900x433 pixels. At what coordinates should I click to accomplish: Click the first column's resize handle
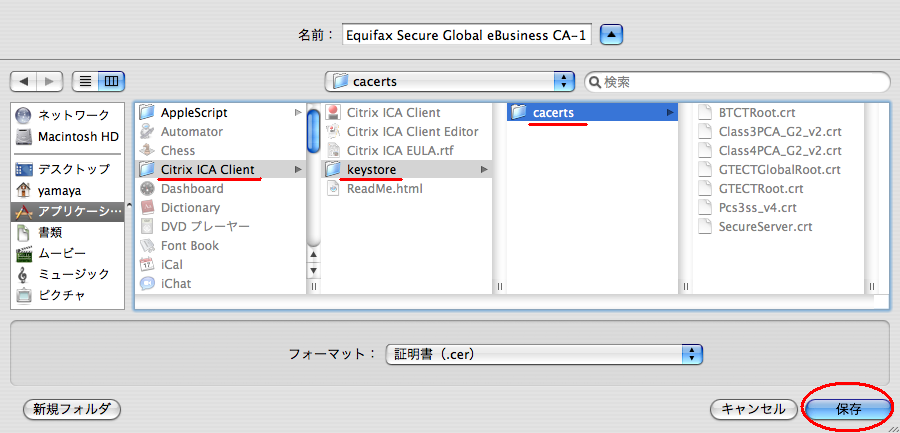pyautogui.click(x=313, y=286)
